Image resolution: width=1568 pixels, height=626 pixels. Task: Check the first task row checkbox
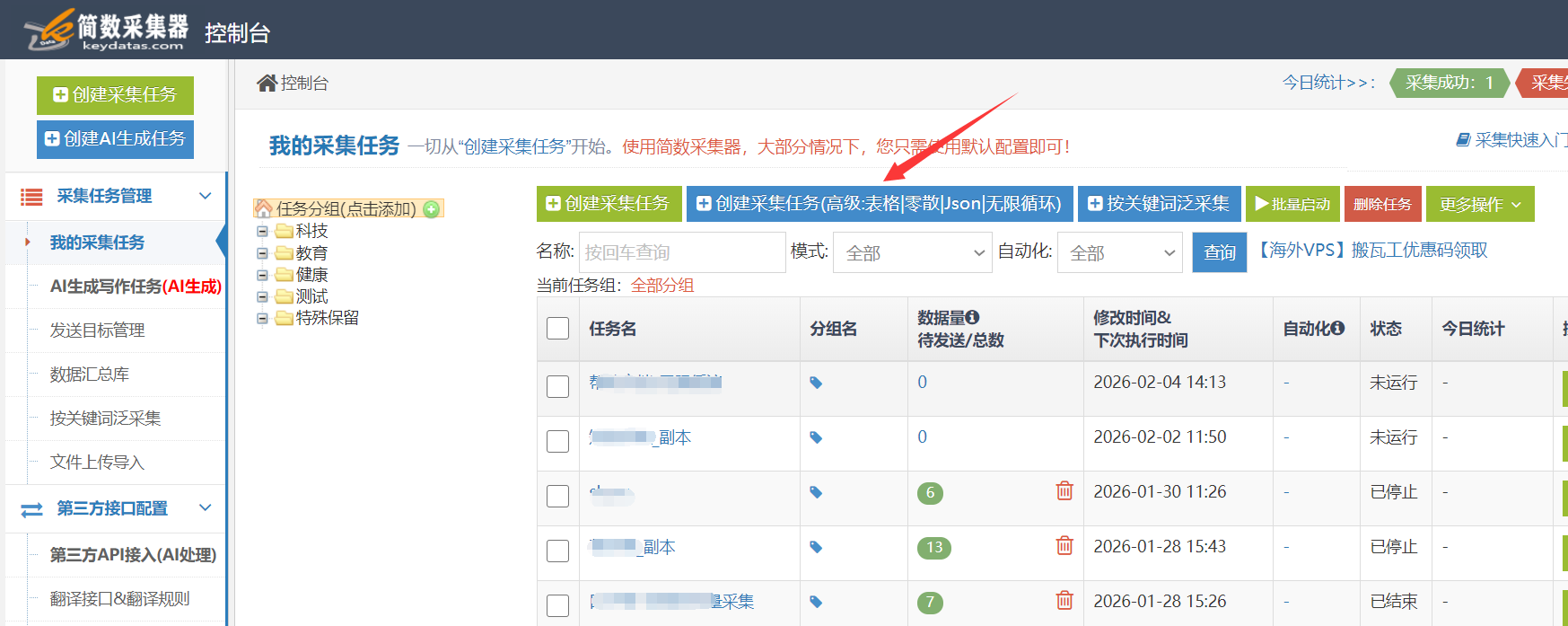tap(558, 386)
